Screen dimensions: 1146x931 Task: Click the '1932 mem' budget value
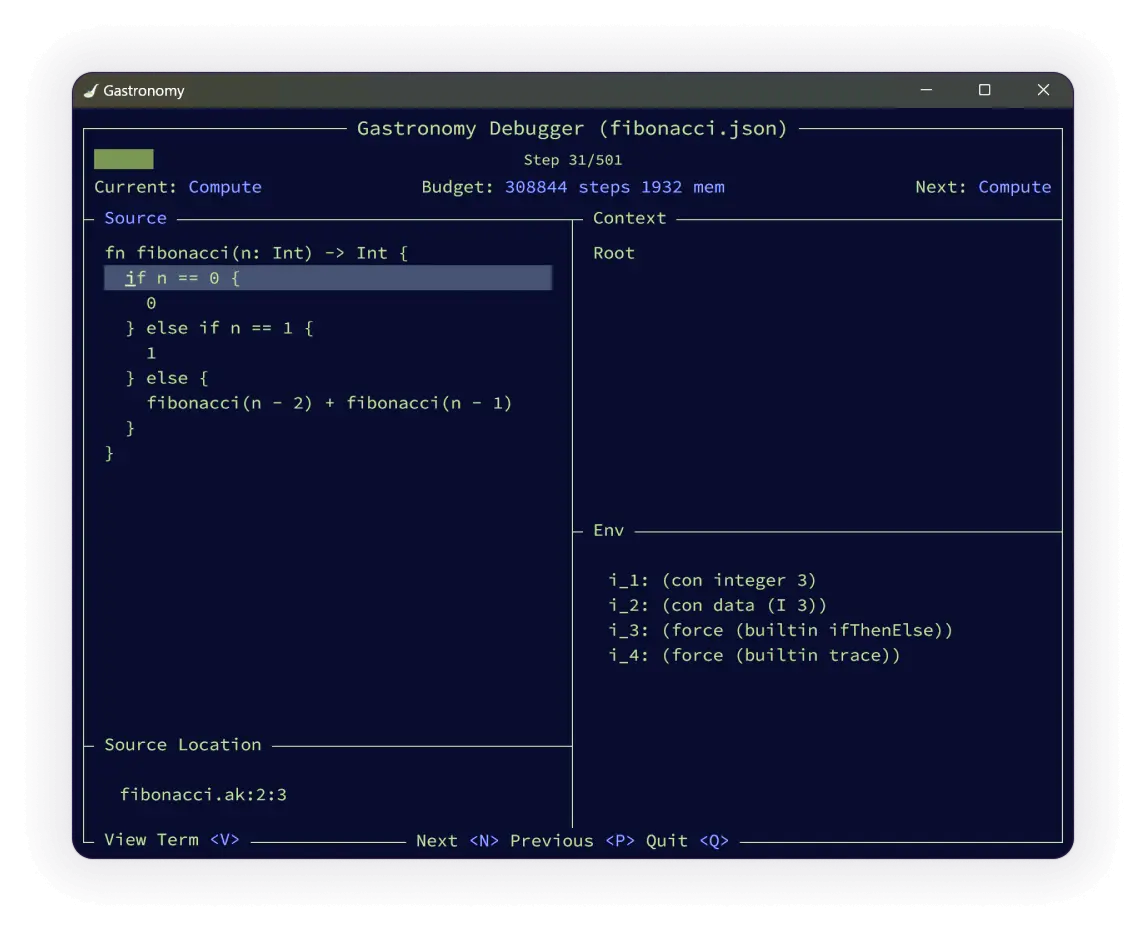coord(683,187)
